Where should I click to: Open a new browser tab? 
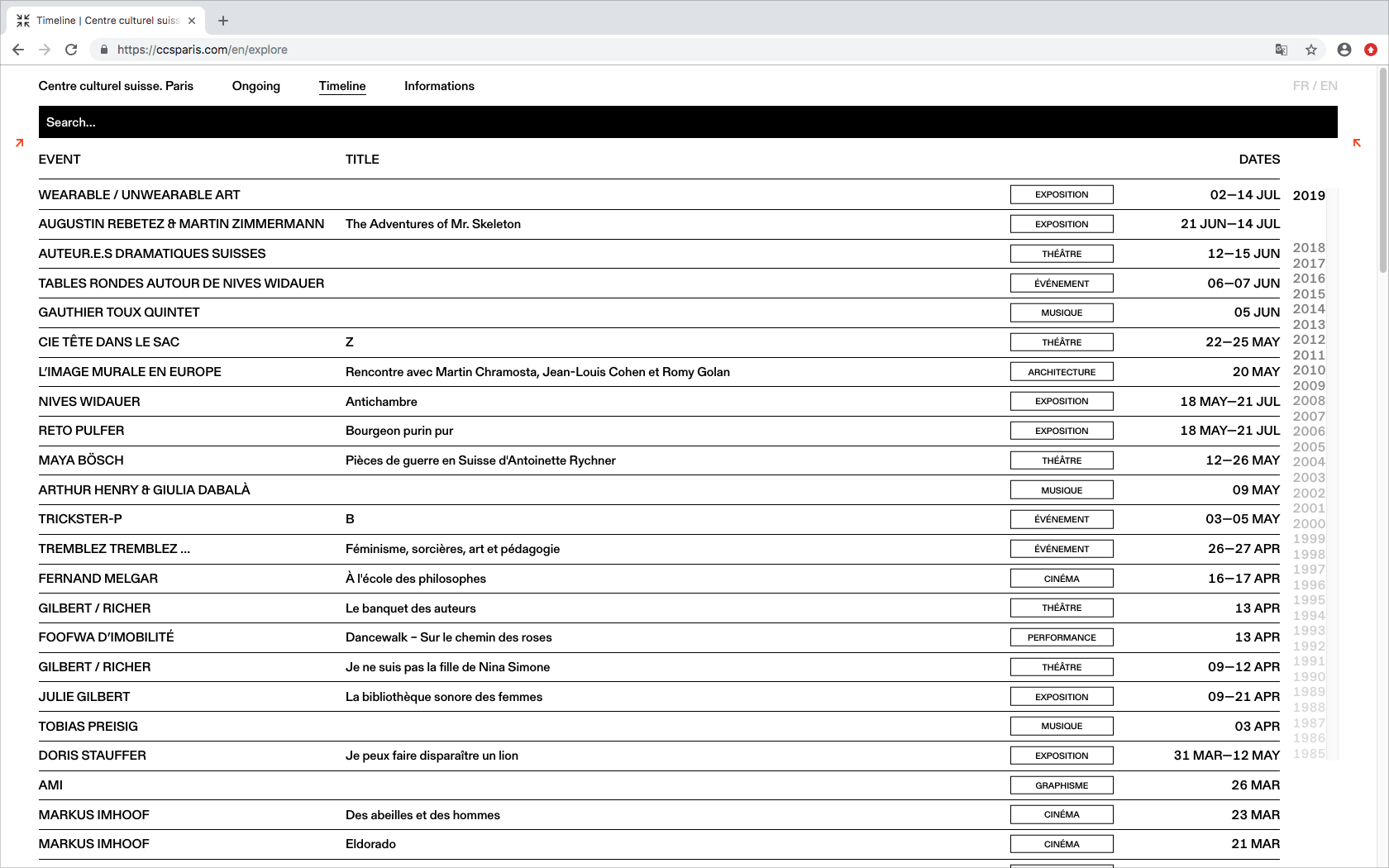coord(223,21)
